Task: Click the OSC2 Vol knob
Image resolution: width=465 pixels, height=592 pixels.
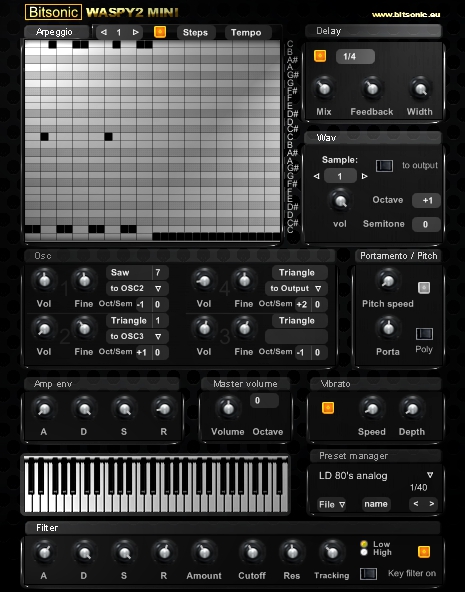Action: point(44,328)
